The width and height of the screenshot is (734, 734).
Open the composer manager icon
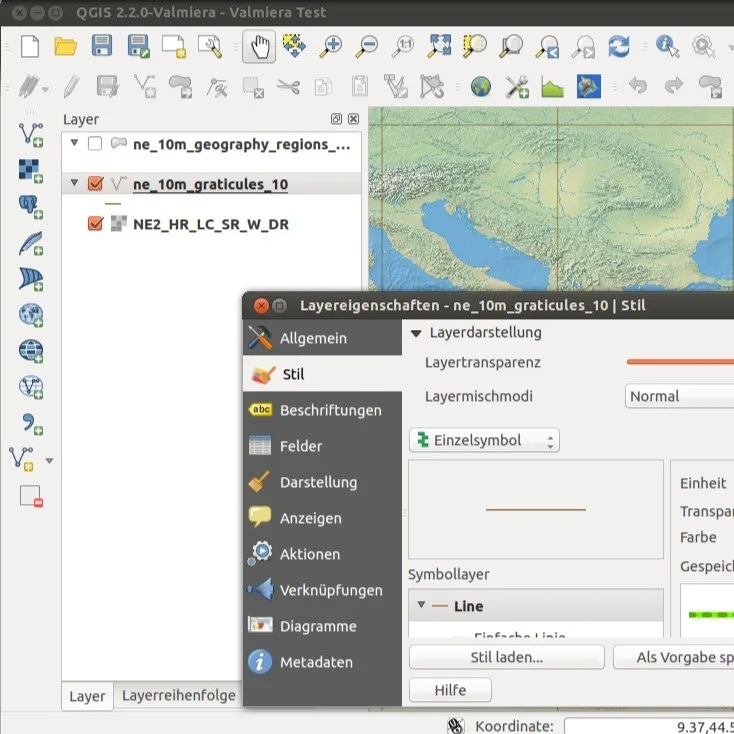210,46
